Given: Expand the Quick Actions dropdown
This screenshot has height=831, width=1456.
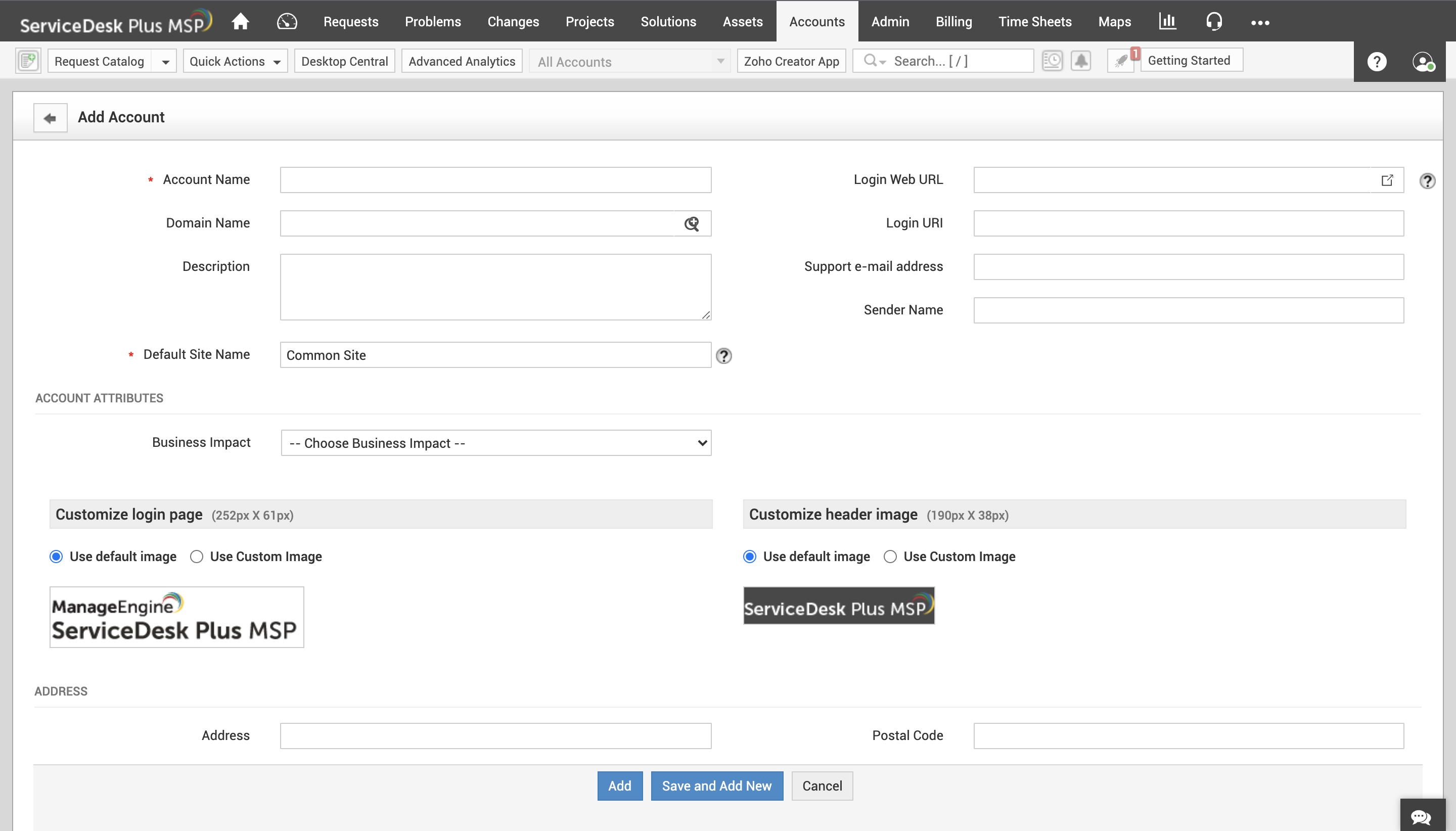Looking at the screenshot, I should tap(235, 61).
